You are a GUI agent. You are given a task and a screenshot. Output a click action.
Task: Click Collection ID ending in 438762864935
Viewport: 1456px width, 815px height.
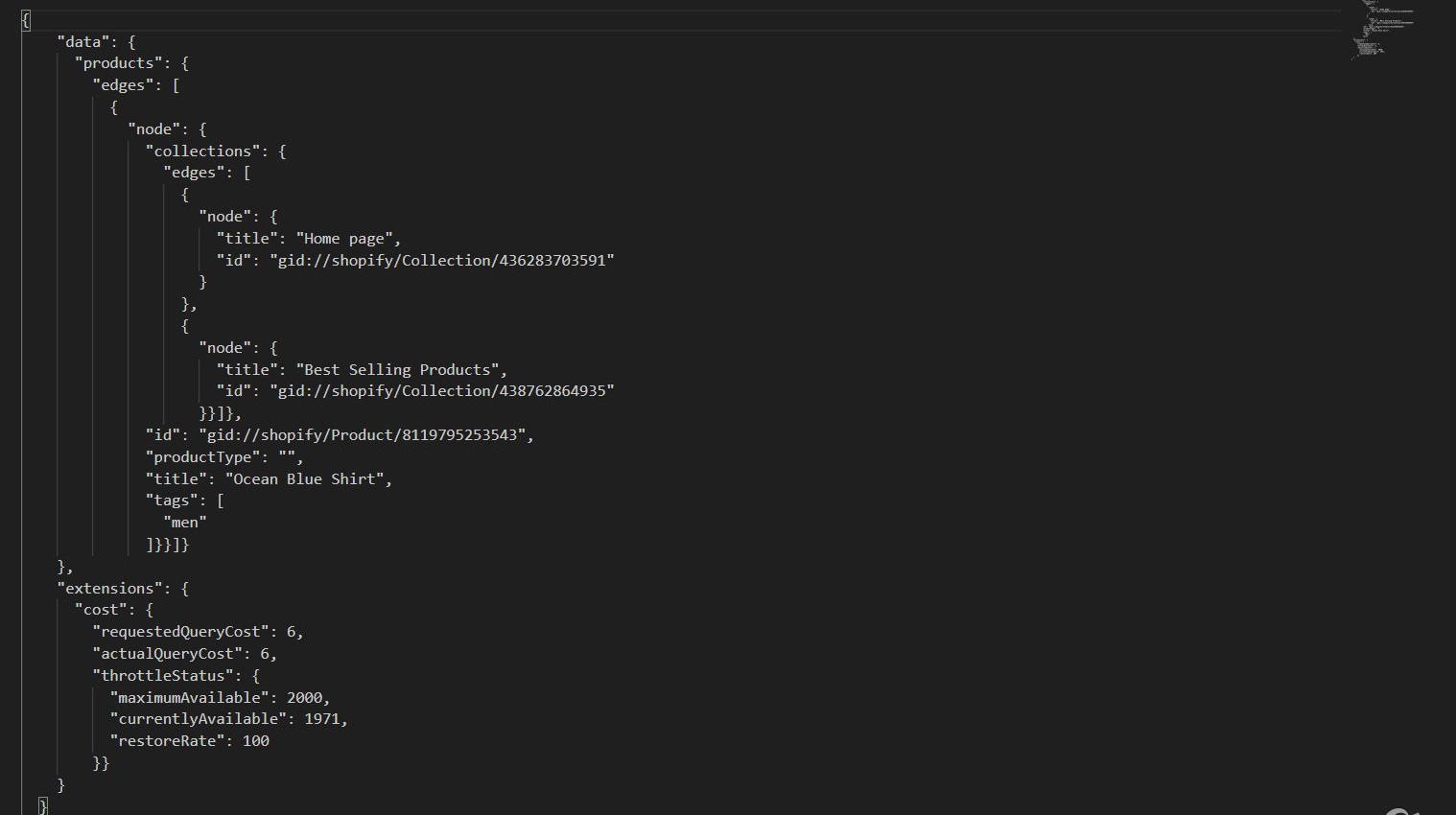point(442,391)
